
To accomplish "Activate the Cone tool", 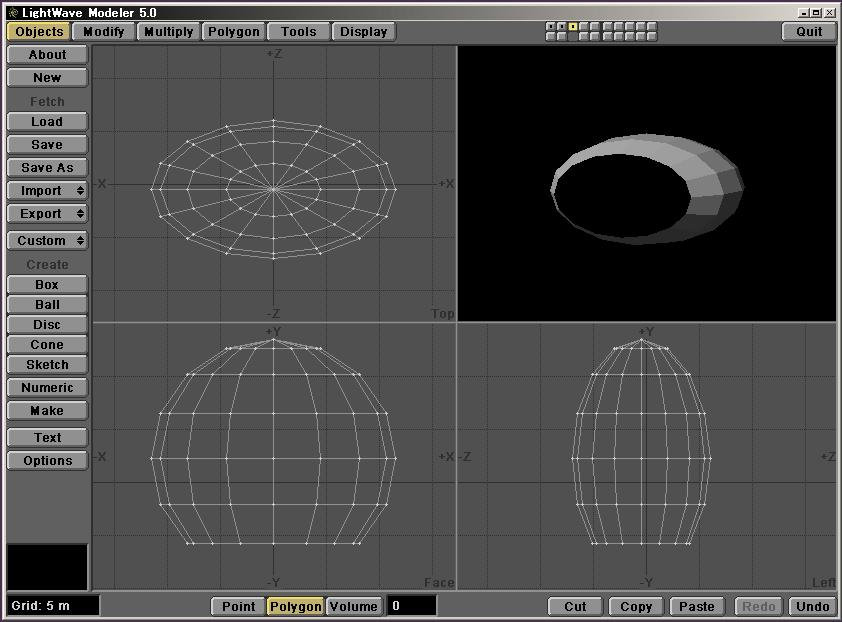I will tap(47, 345).
